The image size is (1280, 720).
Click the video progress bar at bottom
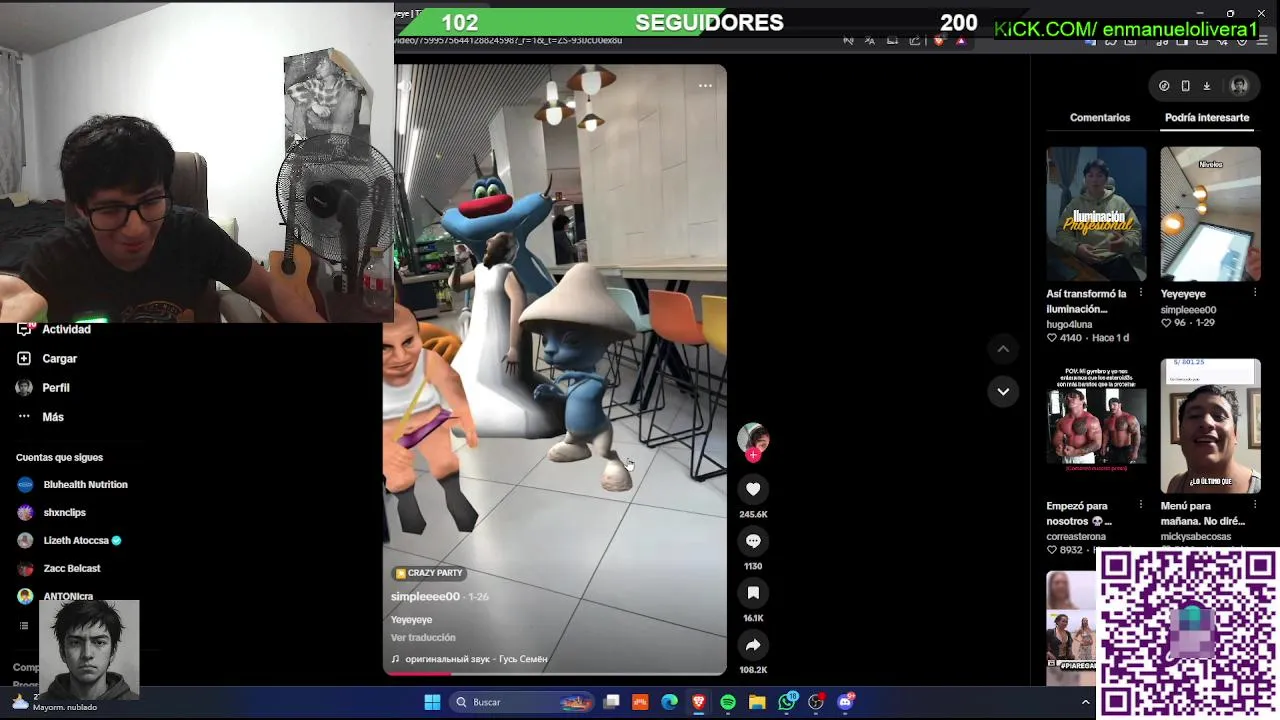(555, 673)
